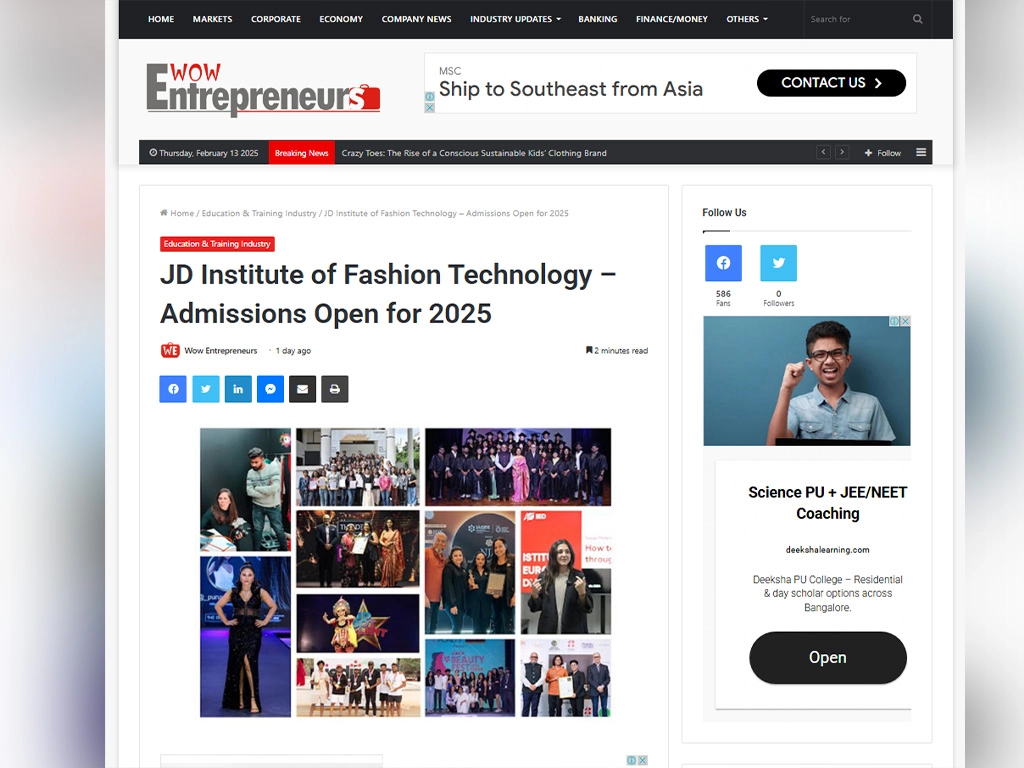The height and width of the screenshot is (768, 1024).
Task: Click the Open button in ad
Action: [827, 658]
